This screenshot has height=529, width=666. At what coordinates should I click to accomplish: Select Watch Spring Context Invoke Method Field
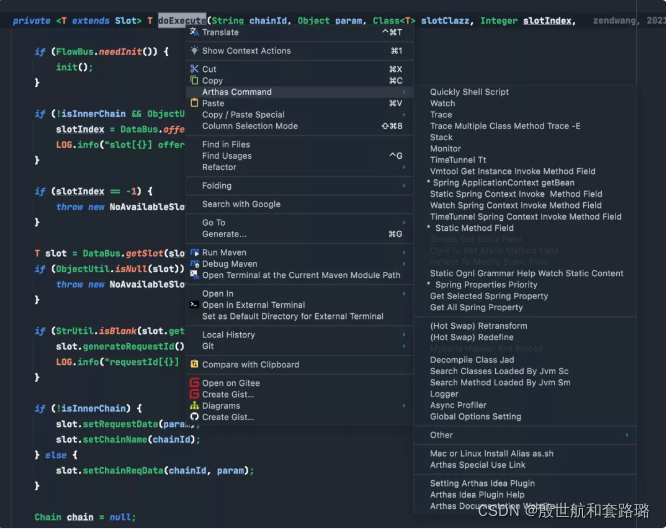[525, 205]
